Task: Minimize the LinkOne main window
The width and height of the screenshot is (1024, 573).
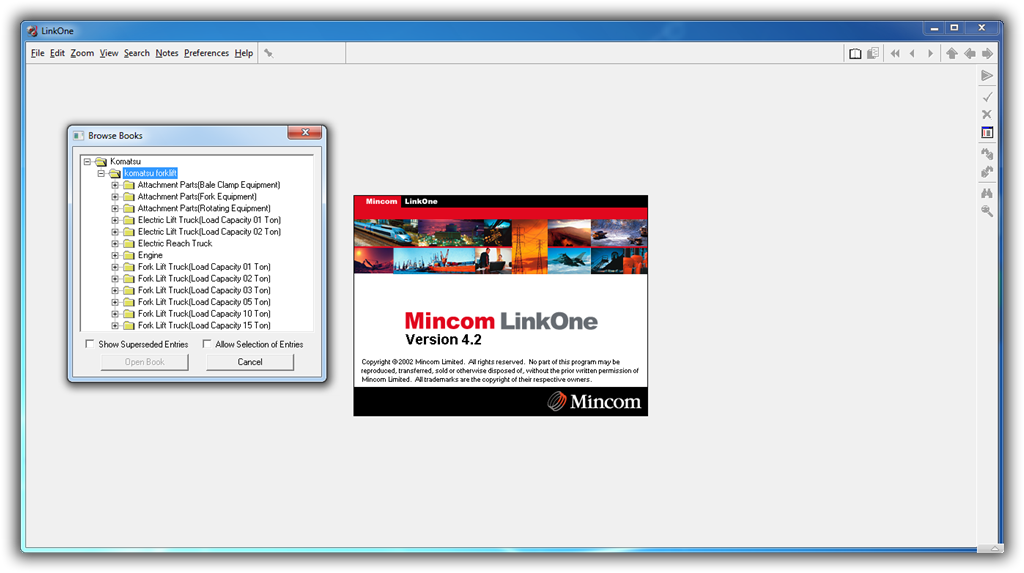Action: [x=934, y=27]
